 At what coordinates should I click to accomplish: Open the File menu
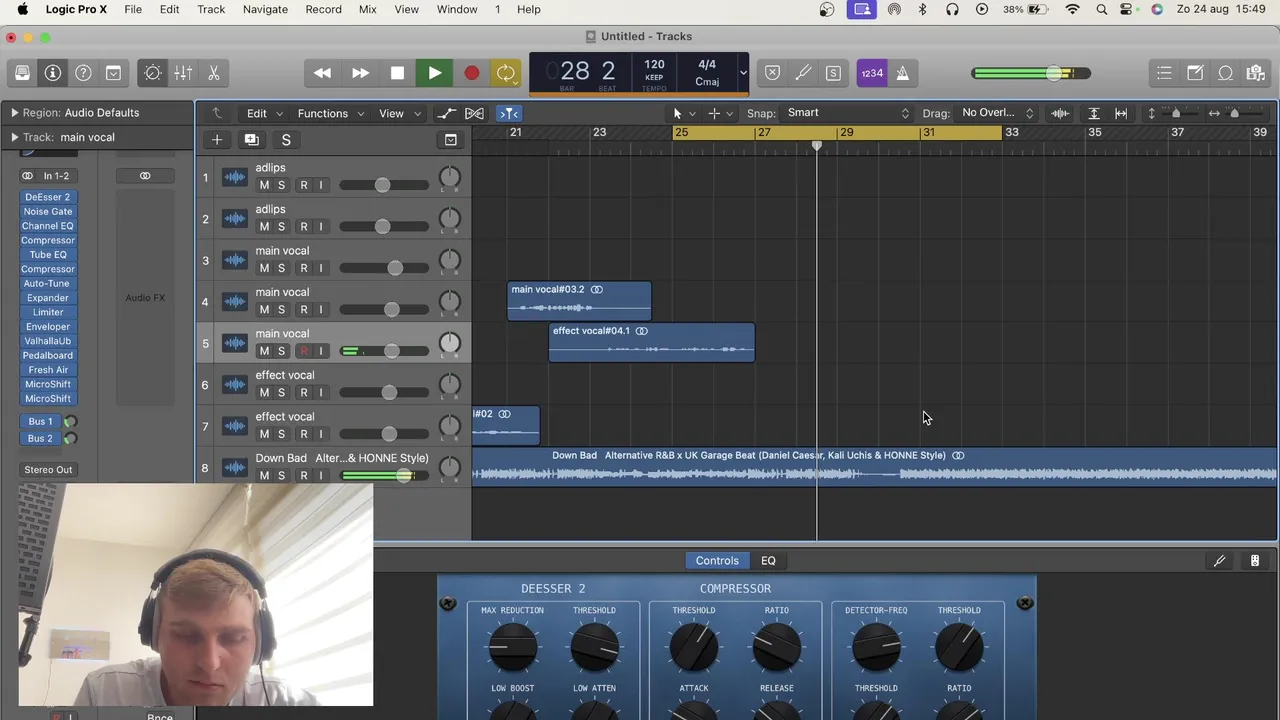pyautogui.click(x=133, y=9)
